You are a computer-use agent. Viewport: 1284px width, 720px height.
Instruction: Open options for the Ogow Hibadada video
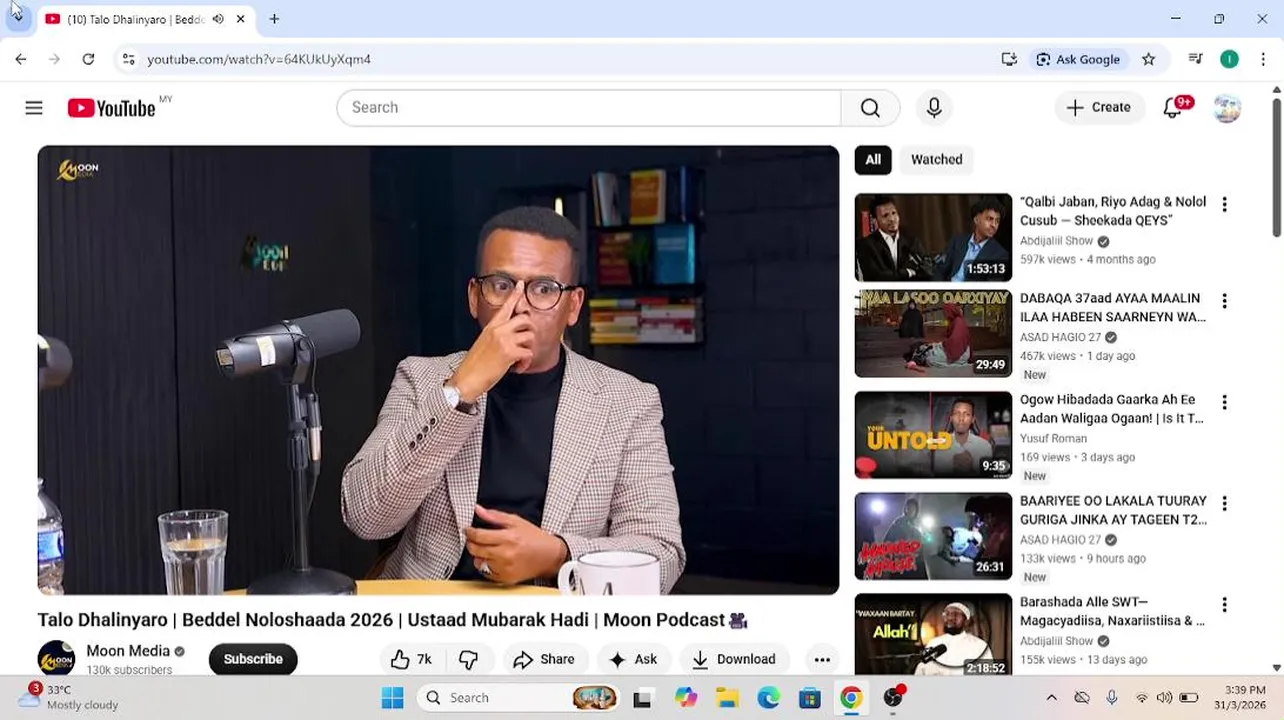tap(1224, 402)
